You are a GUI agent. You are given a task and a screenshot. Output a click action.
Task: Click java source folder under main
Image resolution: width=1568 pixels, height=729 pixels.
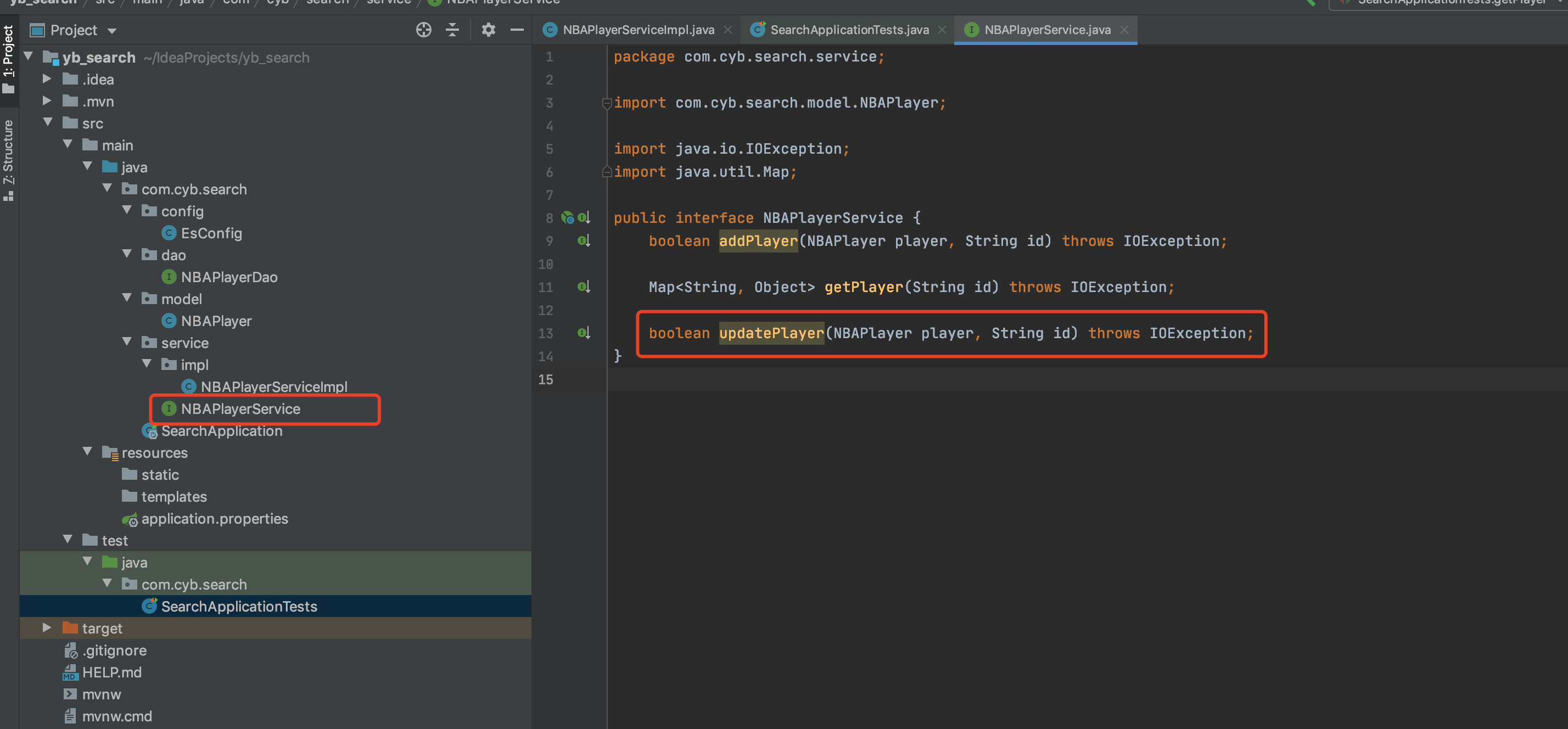pyautogui.click(x=134, y=167)
